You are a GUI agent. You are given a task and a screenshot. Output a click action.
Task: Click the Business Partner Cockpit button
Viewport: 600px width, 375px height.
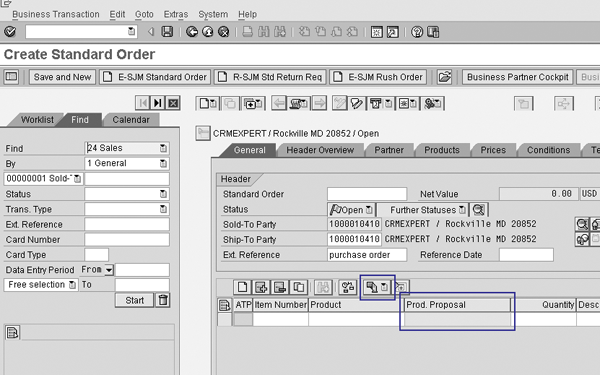517,77
